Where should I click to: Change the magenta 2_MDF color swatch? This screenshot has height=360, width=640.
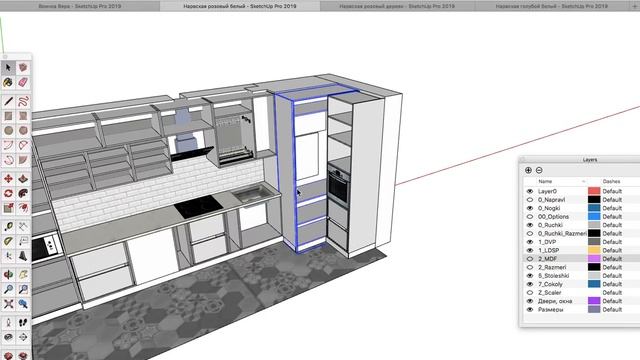[x=594, y=259]
